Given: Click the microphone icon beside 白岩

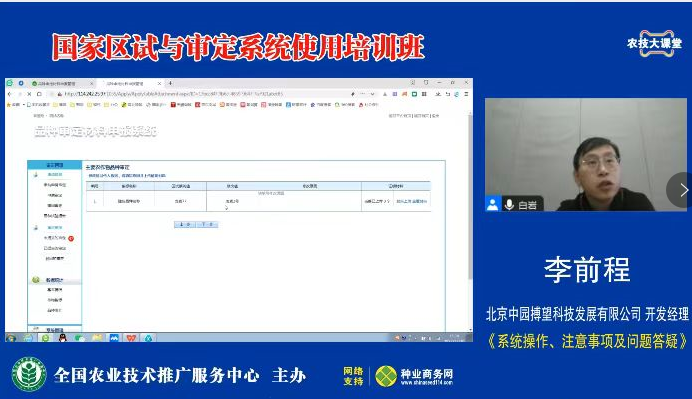Looking at the screenshot, I should coord(509,205).
